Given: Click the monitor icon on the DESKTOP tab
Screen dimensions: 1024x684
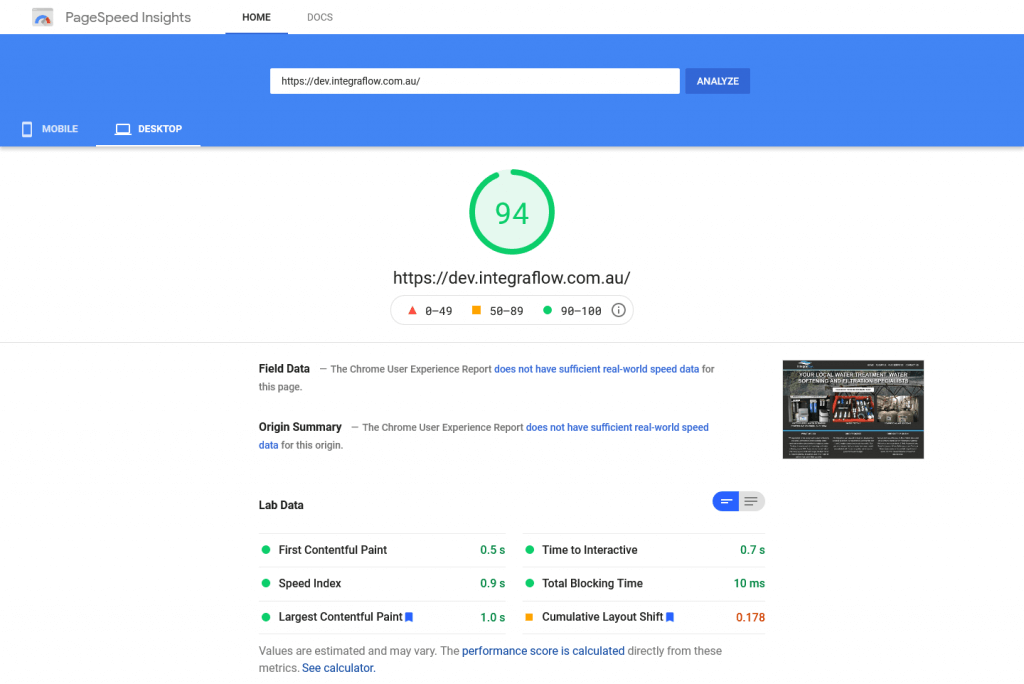Looking at the screenshot, I should coord(122,128).
